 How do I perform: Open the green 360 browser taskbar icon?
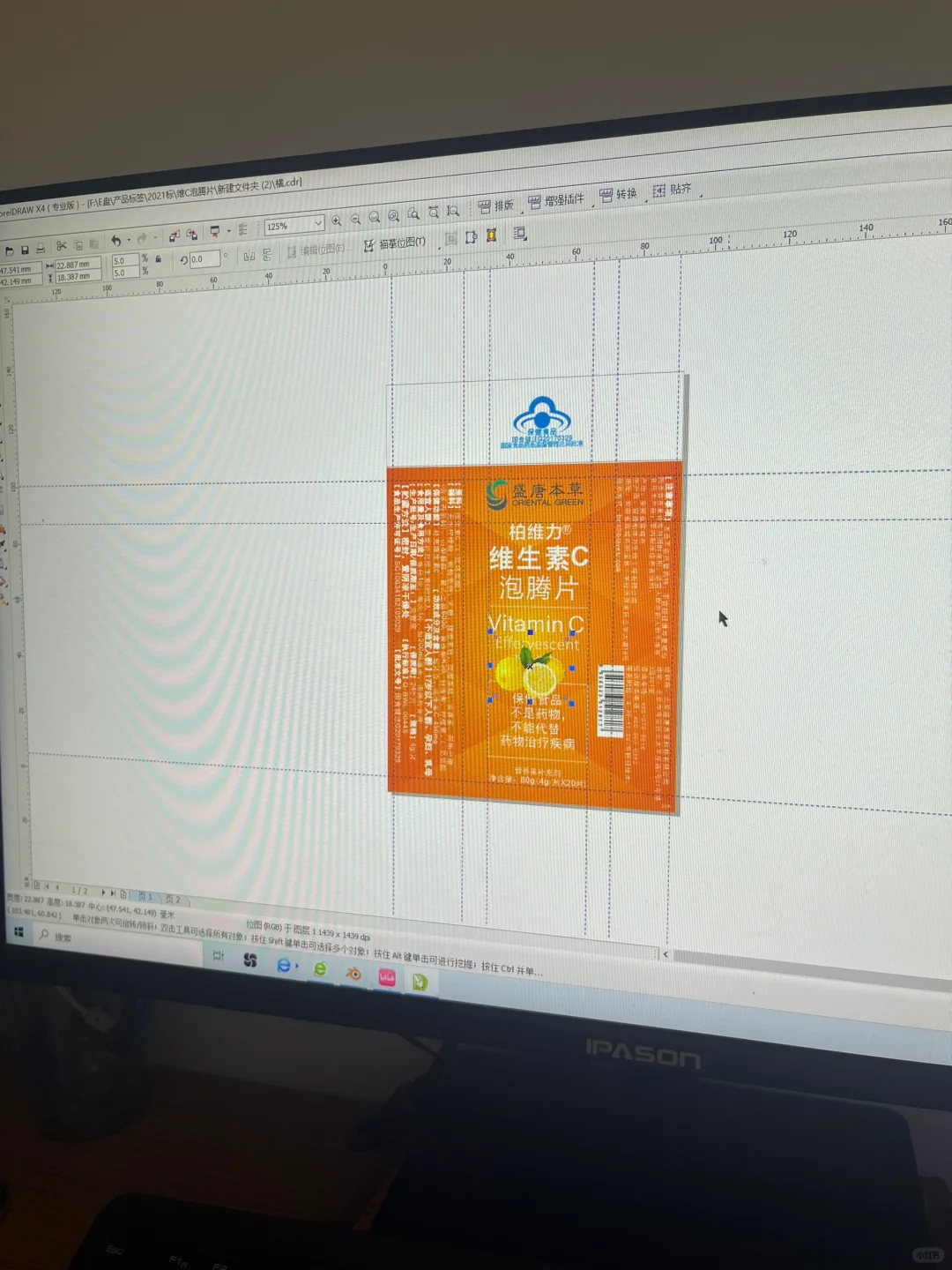[x=320, y=968]
